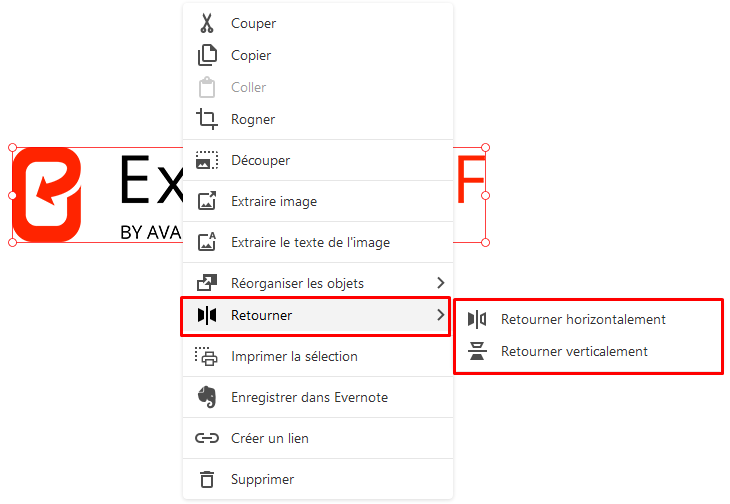
Task: Expand the Réorganiser les objets submenu arrow
Action: coord(440,282)
